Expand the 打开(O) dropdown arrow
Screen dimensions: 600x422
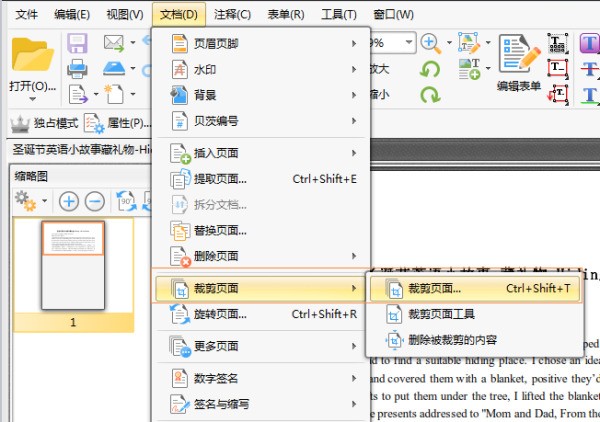33,99
